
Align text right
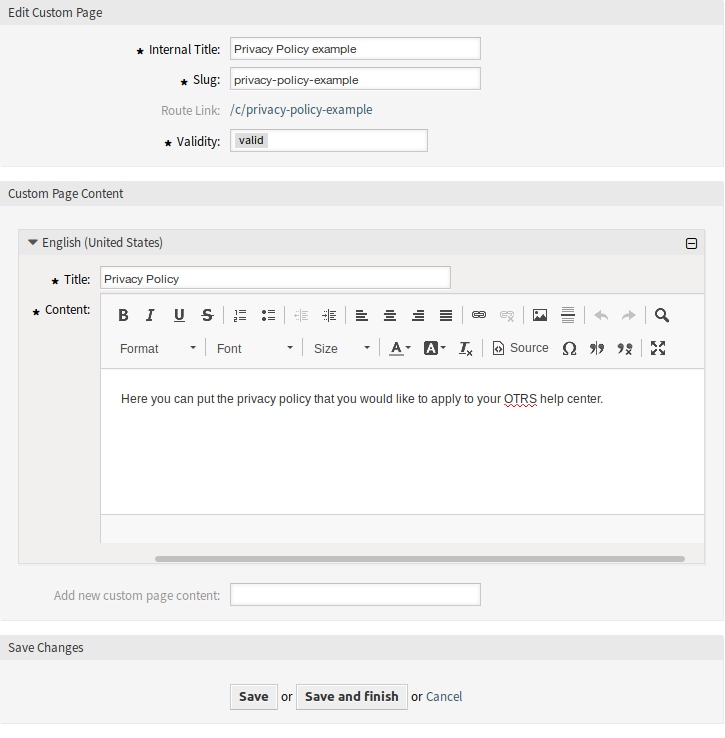coord(418,315)
